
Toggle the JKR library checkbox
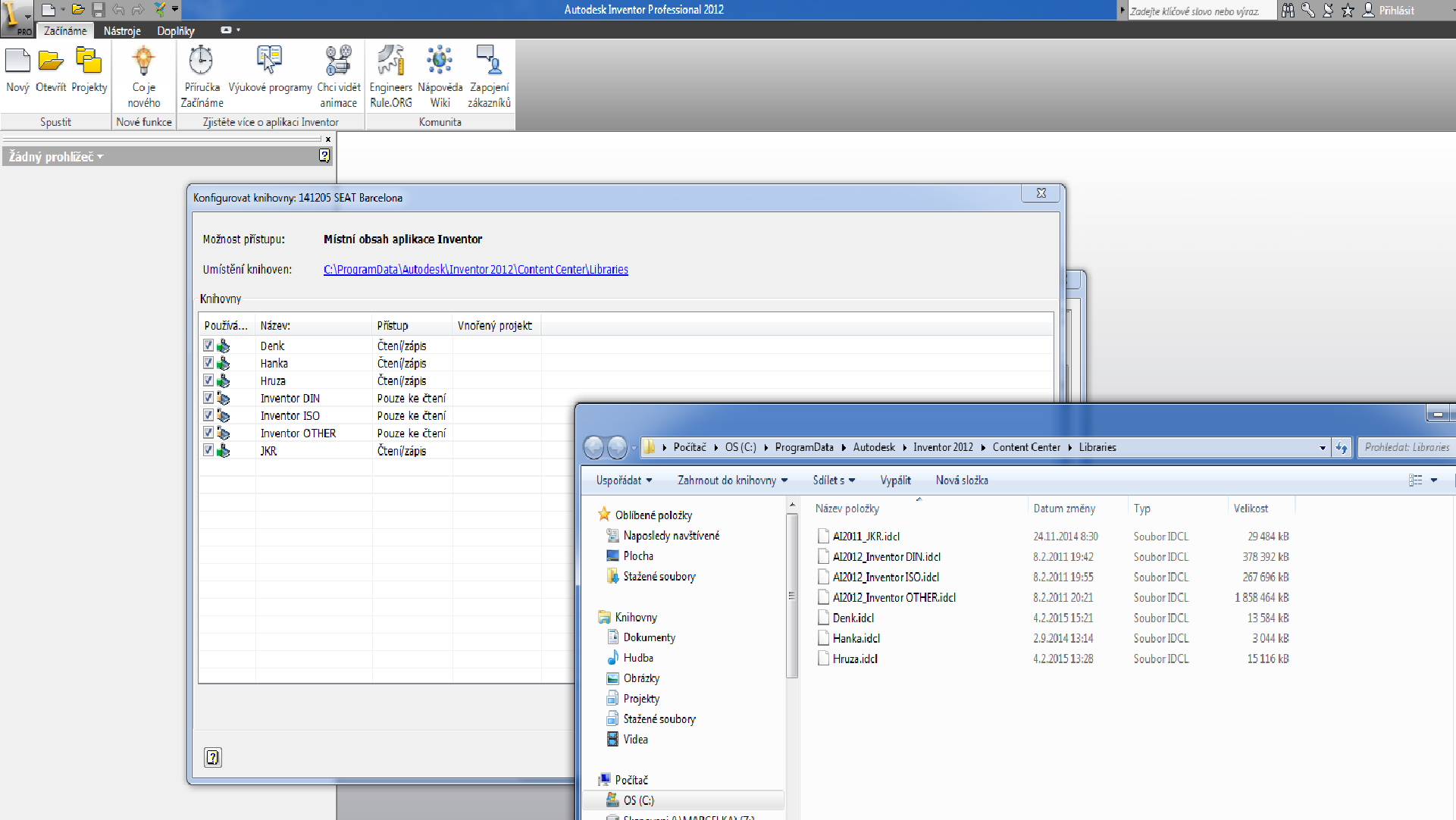[x=208, y=450]
